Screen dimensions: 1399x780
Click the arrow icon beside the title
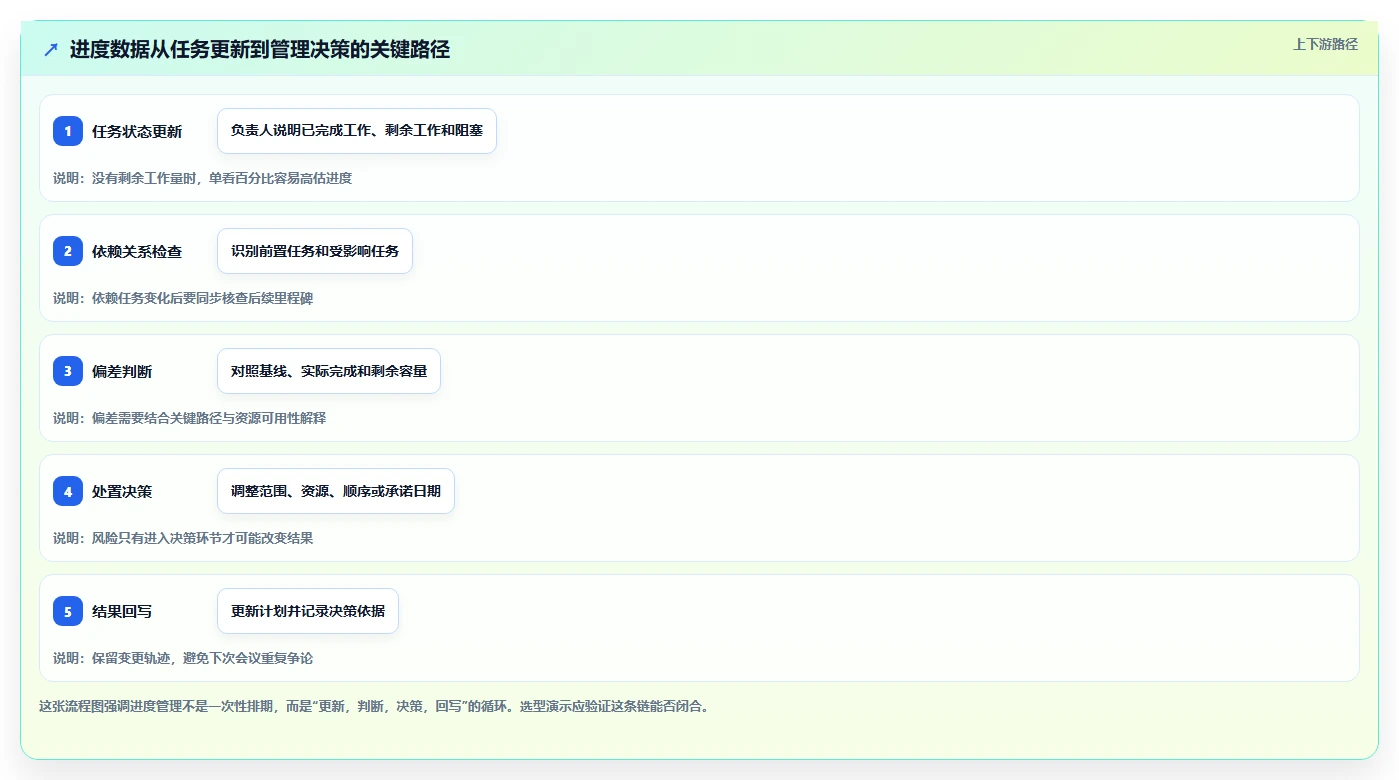(x=51, y=50)
